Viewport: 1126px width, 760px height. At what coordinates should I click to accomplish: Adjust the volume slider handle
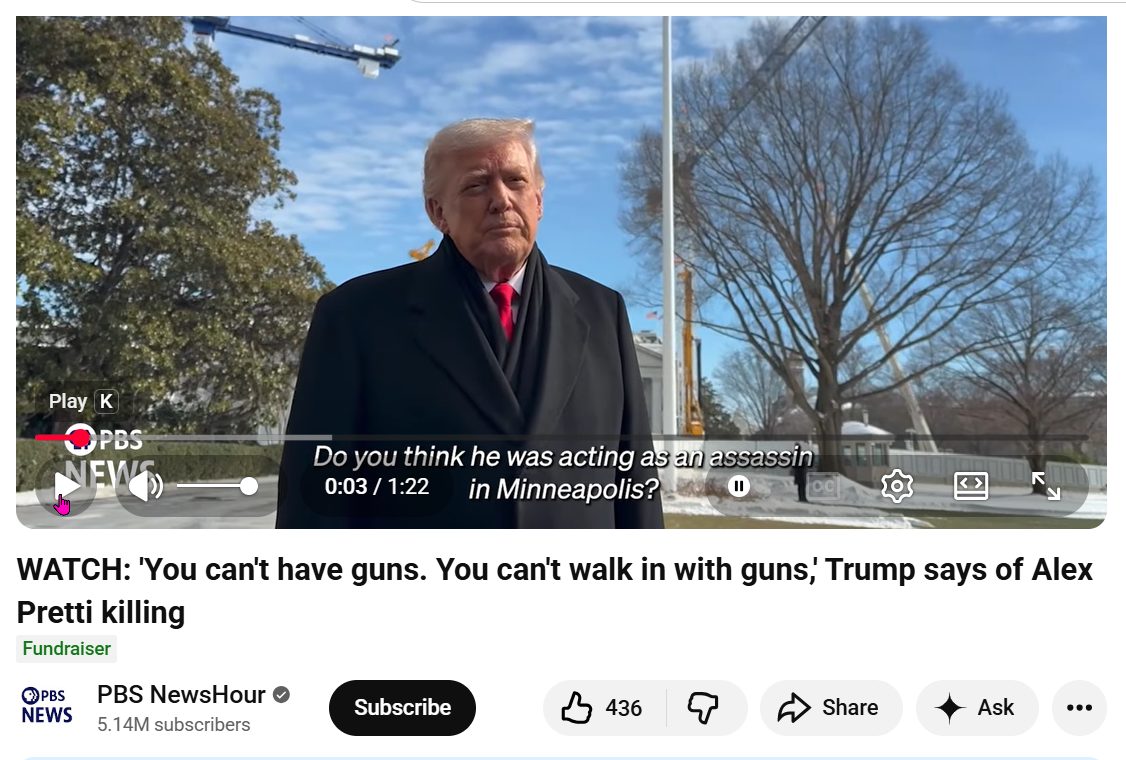[x=248, y=486]
